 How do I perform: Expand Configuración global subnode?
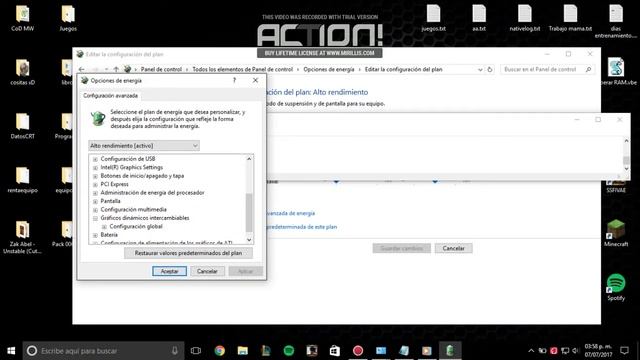click(104, 227)
